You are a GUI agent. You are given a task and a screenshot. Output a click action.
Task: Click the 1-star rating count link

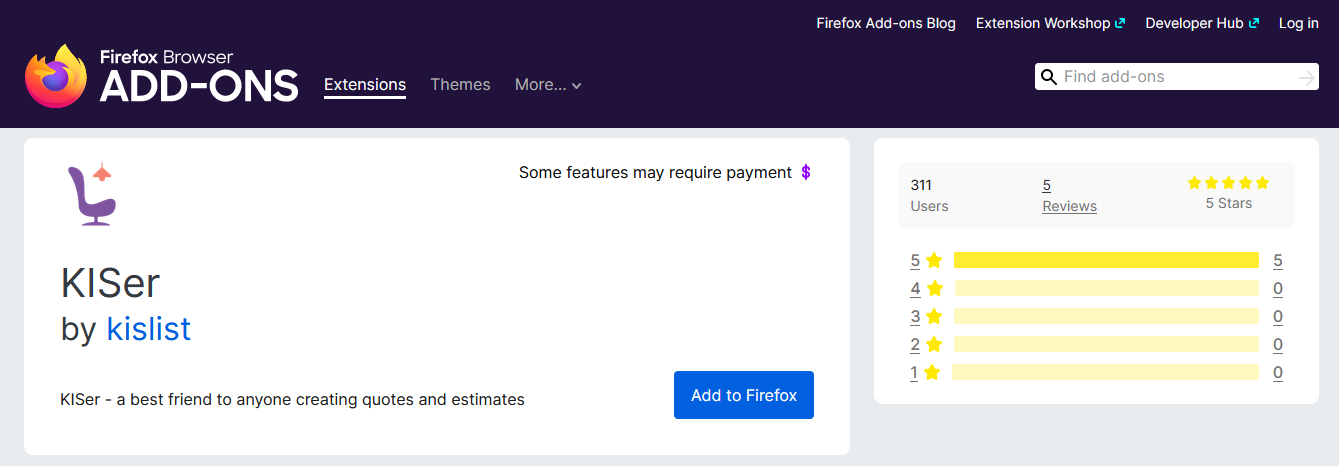(x=1278, y=373)
